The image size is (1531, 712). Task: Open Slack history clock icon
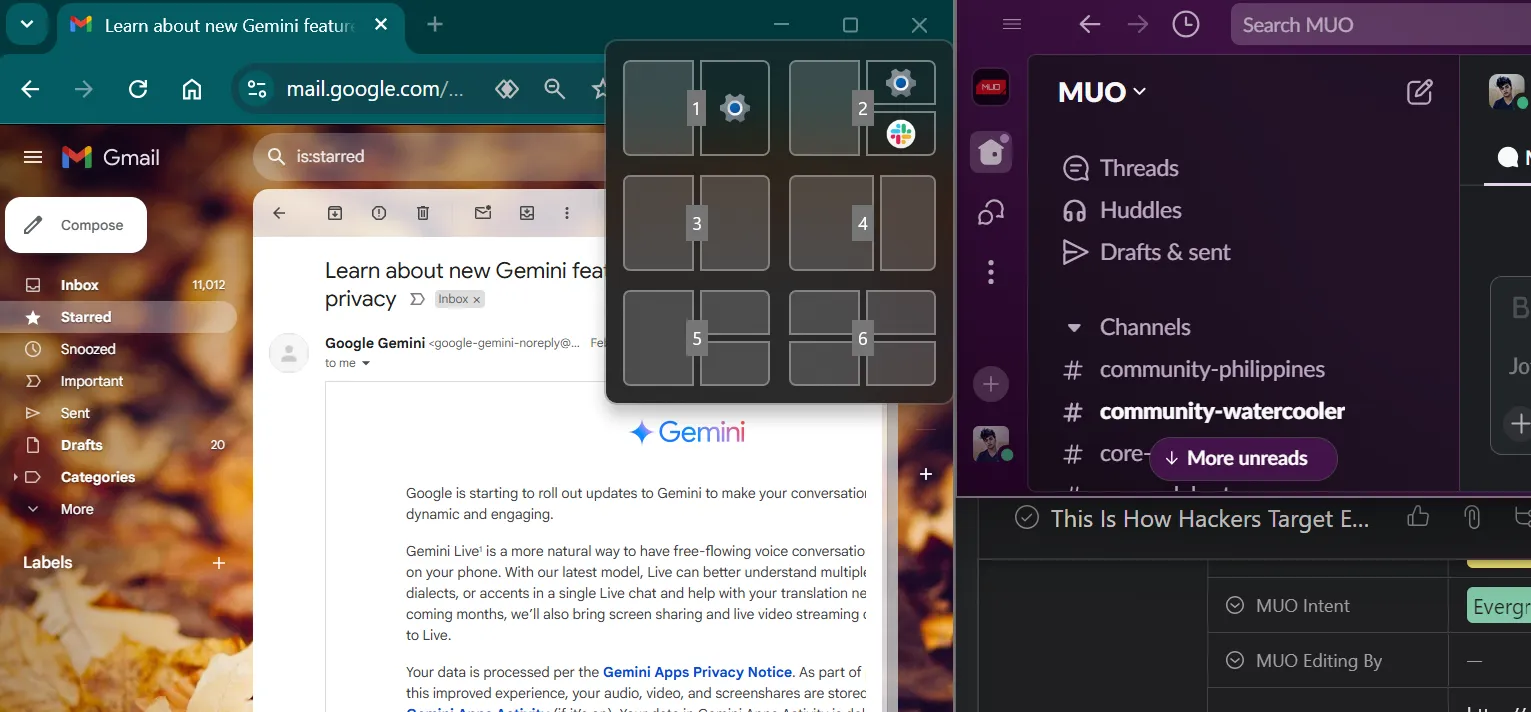(x=1186, y=24)
